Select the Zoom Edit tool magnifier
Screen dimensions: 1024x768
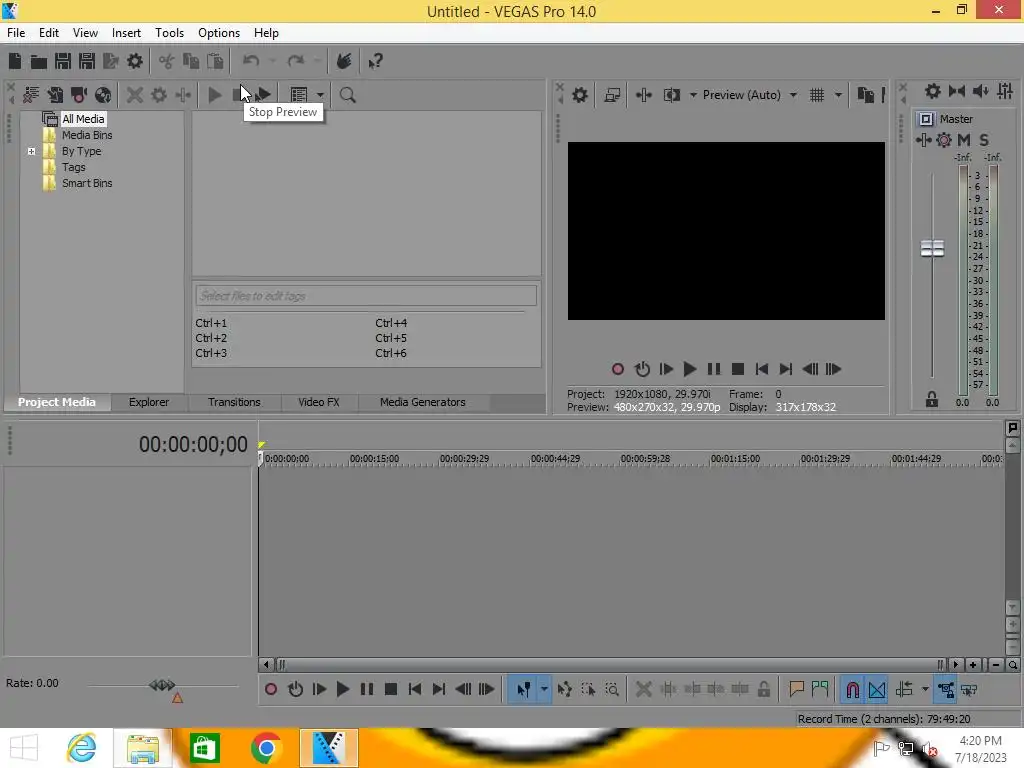[612, 690]
